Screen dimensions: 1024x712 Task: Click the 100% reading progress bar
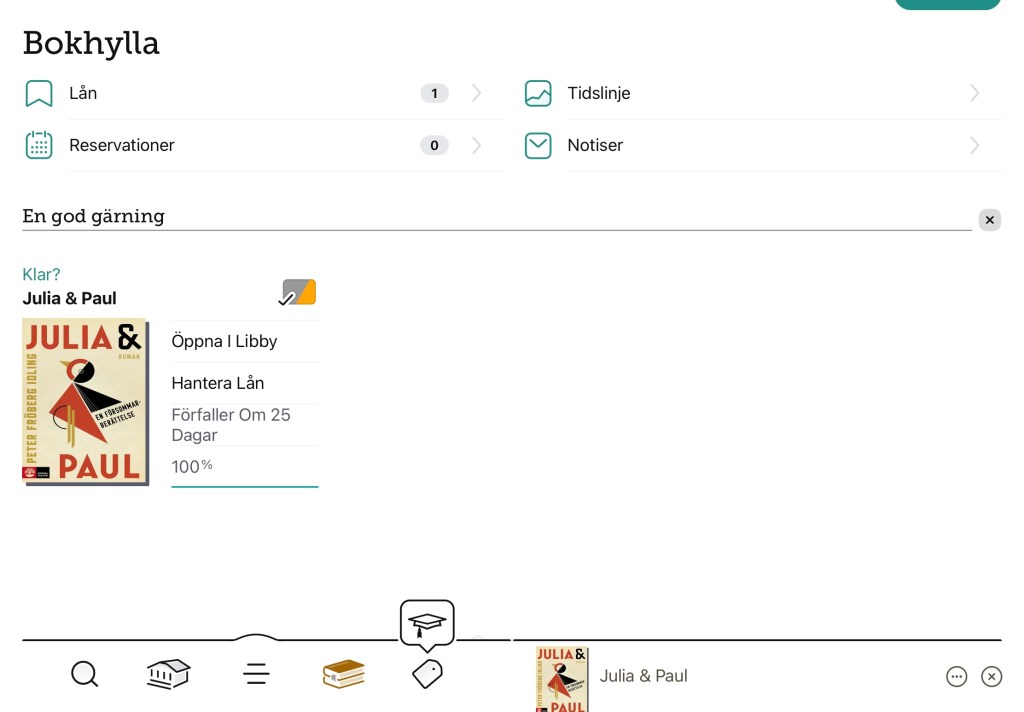244,468
